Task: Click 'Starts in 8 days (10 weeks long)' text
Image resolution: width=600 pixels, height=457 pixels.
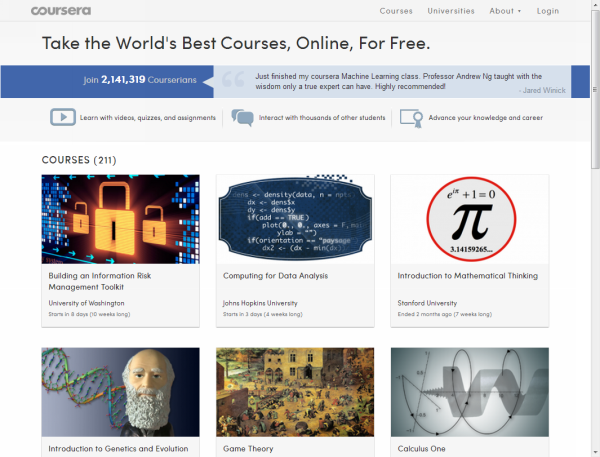Action: 89,314
